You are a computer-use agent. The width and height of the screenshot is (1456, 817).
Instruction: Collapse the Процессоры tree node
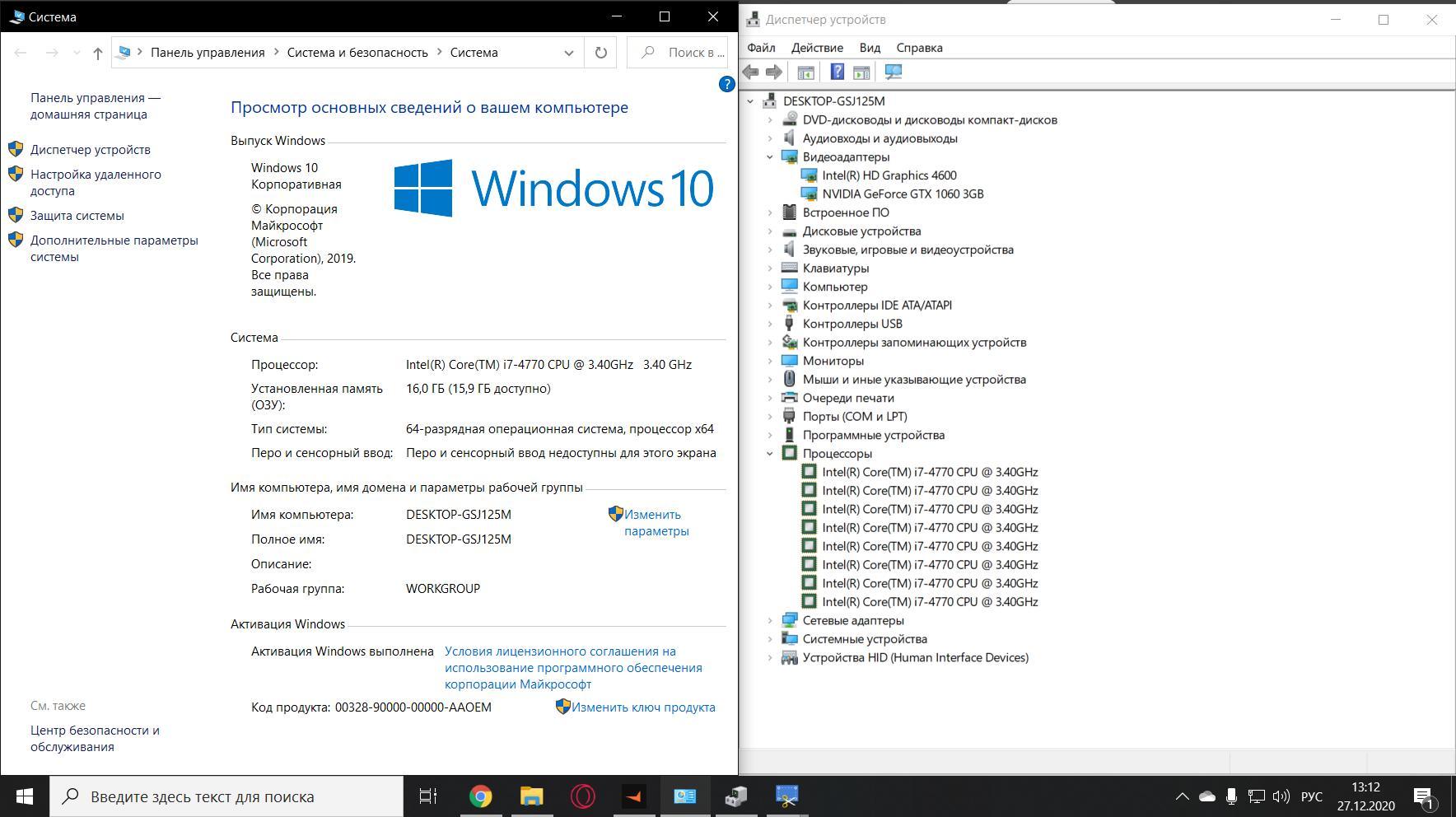(x=770, y=454)
